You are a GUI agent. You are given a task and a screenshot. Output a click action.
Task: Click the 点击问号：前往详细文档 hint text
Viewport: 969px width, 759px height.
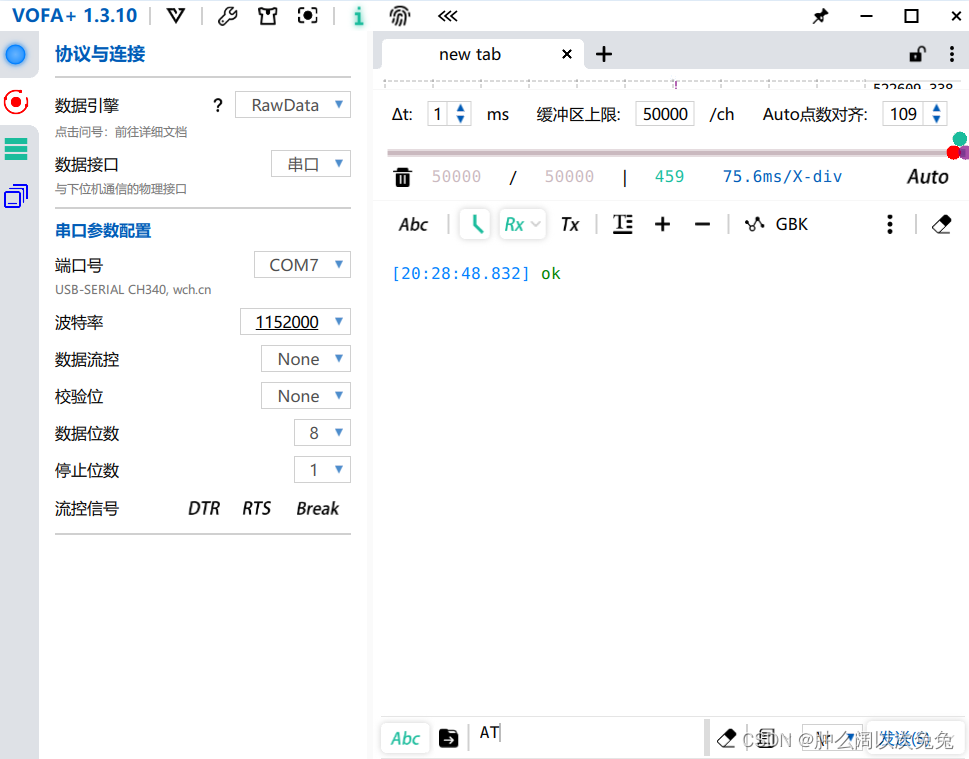click(x=121, y=132)
